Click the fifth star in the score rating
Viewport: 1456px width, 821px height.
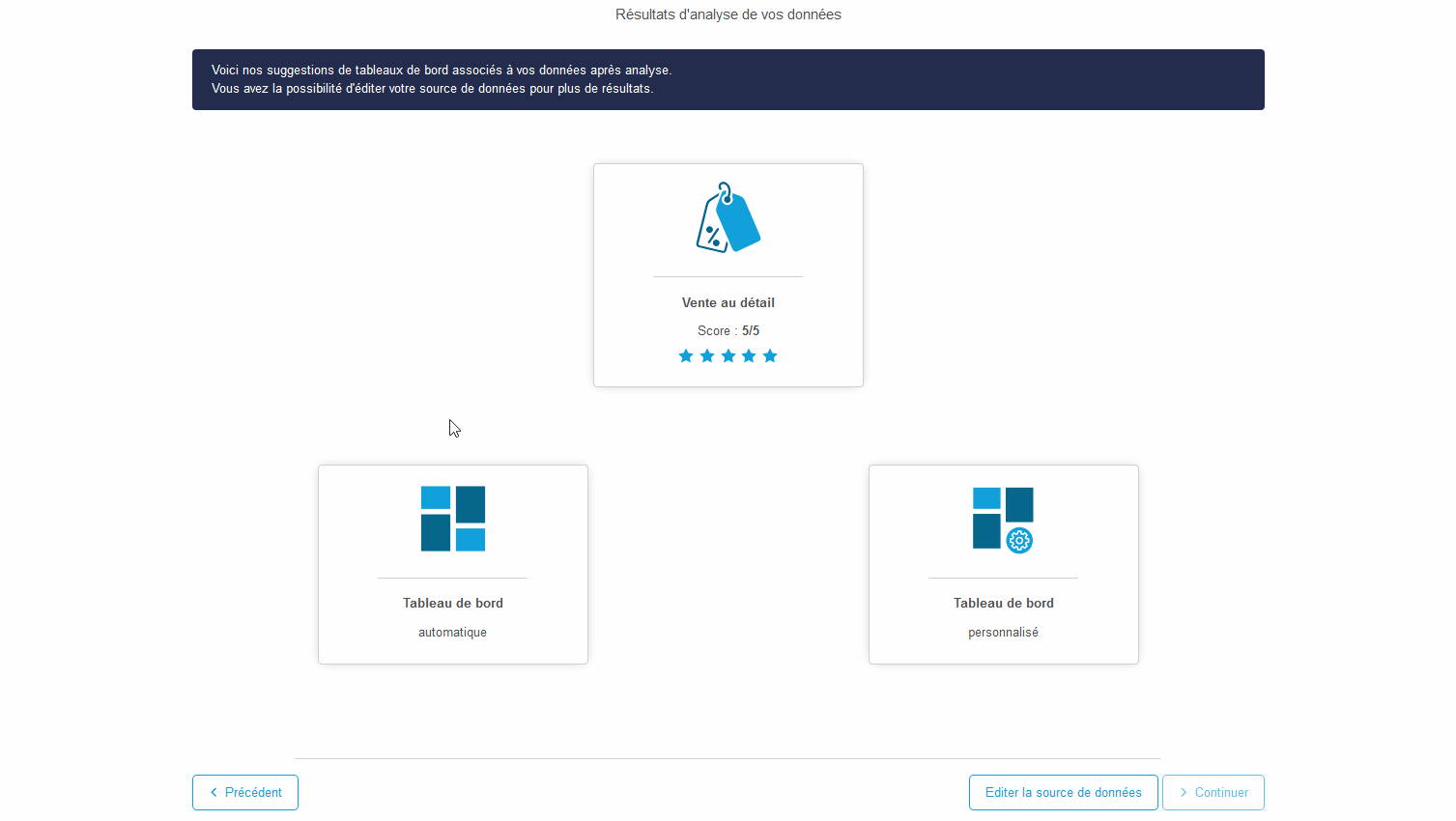(770, 356)
